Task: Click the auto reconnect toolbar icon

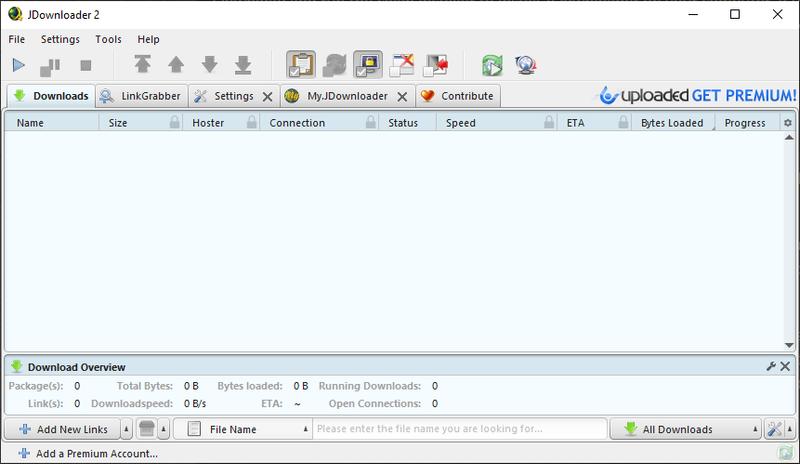Action: pos(334,65)
